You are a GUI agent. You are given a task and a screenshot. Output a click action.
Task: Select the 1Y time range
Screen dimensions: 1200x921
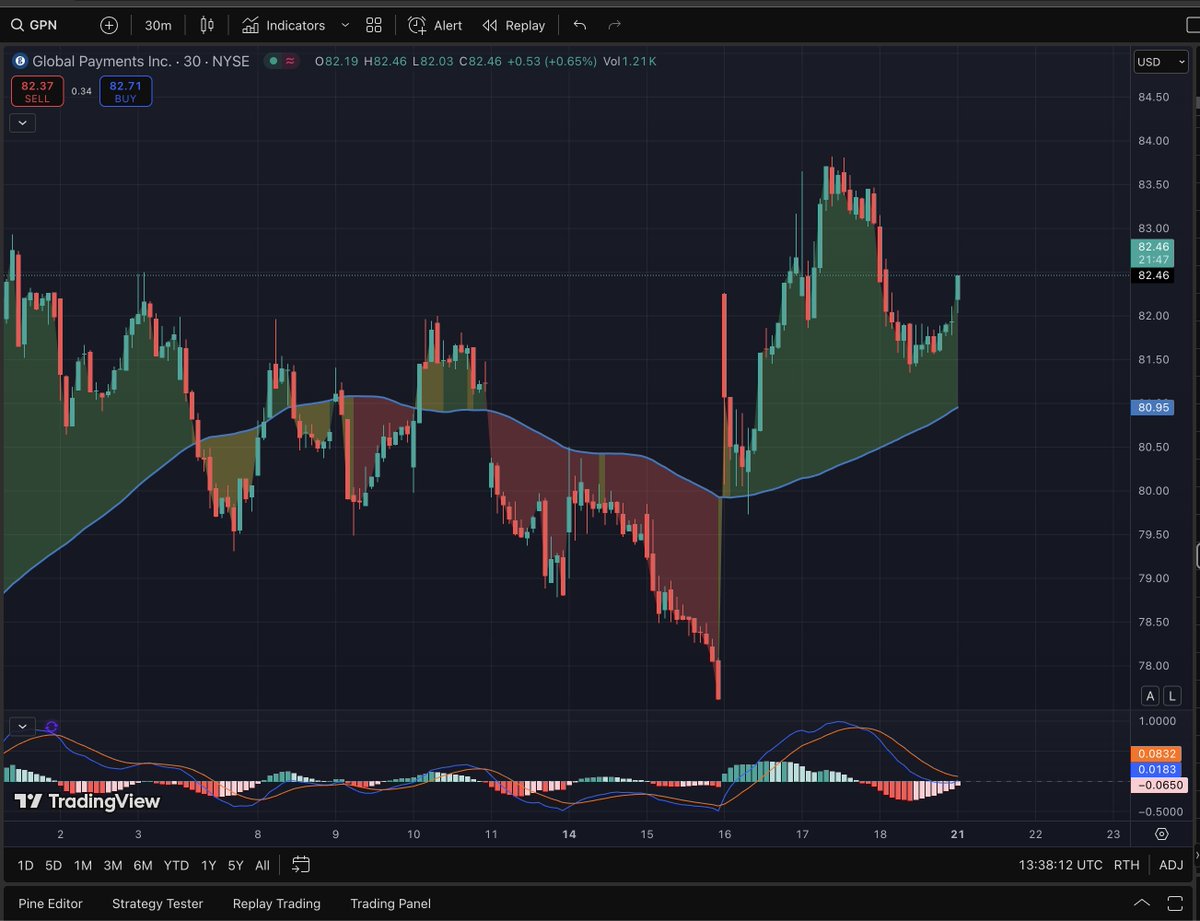tap(208, 865)
